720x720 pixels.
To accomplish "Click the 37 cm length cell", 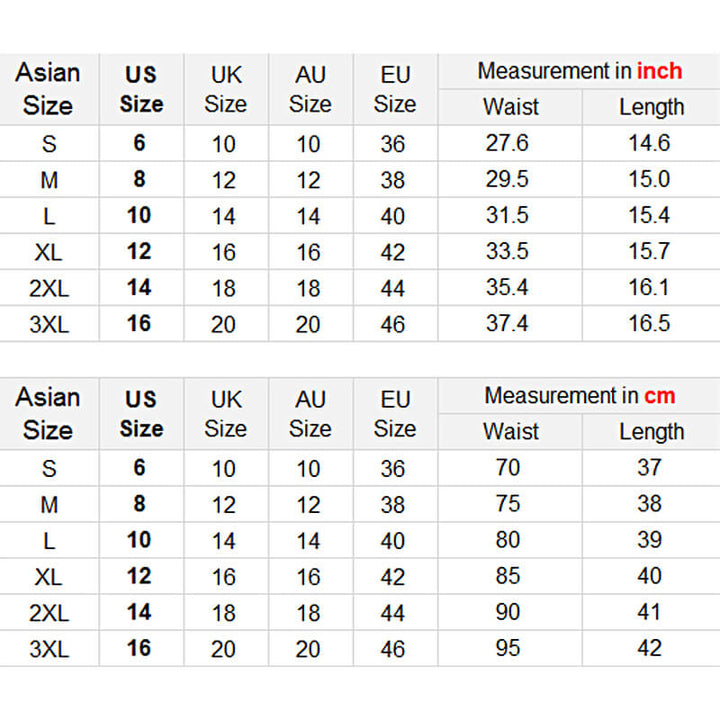I will (x=650, y=467).
